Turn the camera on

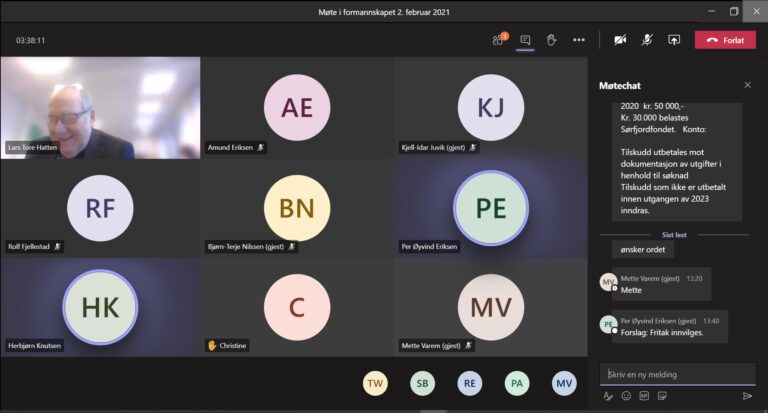pos(620,40)
